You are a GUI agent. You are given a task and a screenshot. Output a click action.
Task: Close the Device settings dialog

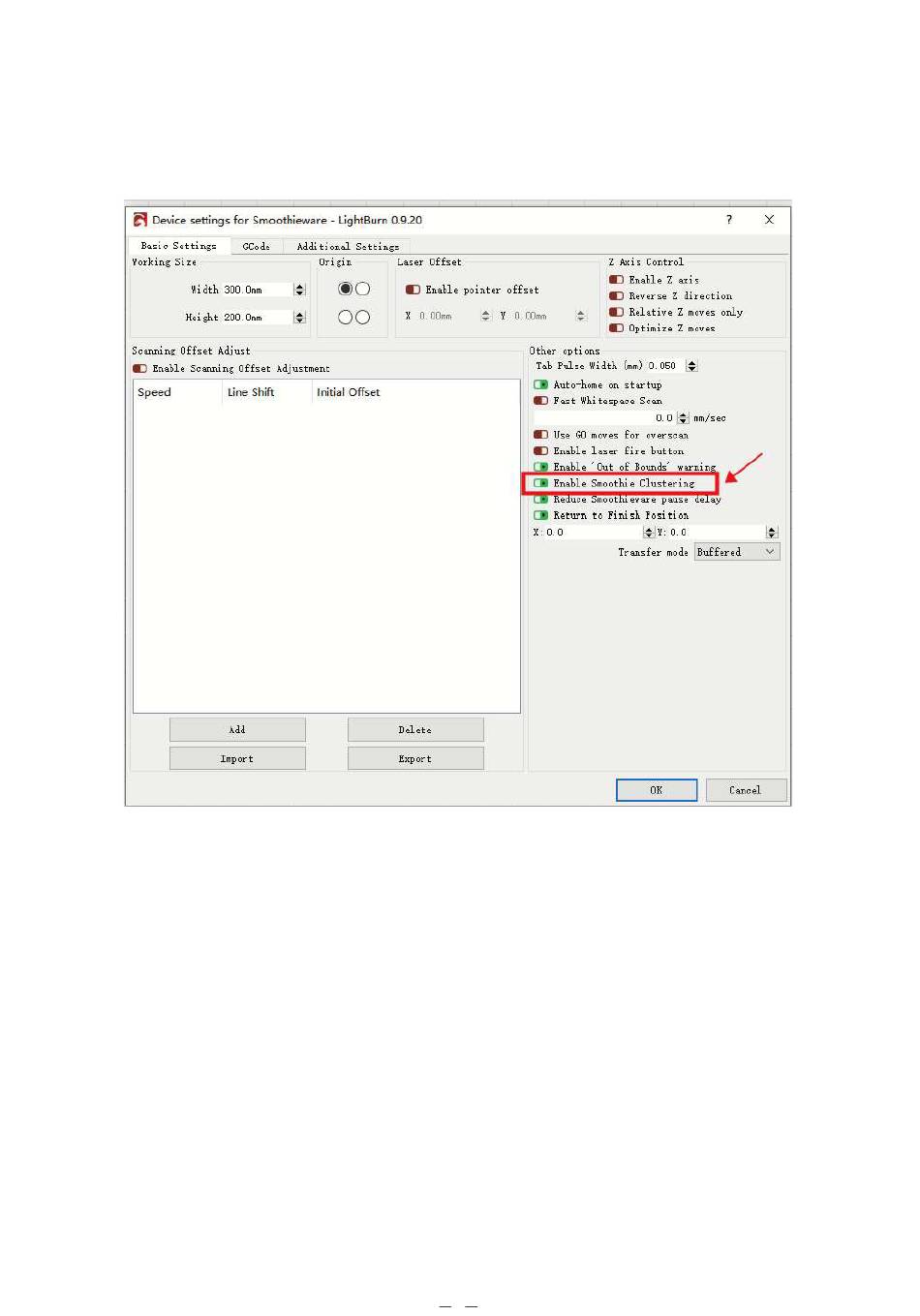pyautogui.click(x=769, y=220)
